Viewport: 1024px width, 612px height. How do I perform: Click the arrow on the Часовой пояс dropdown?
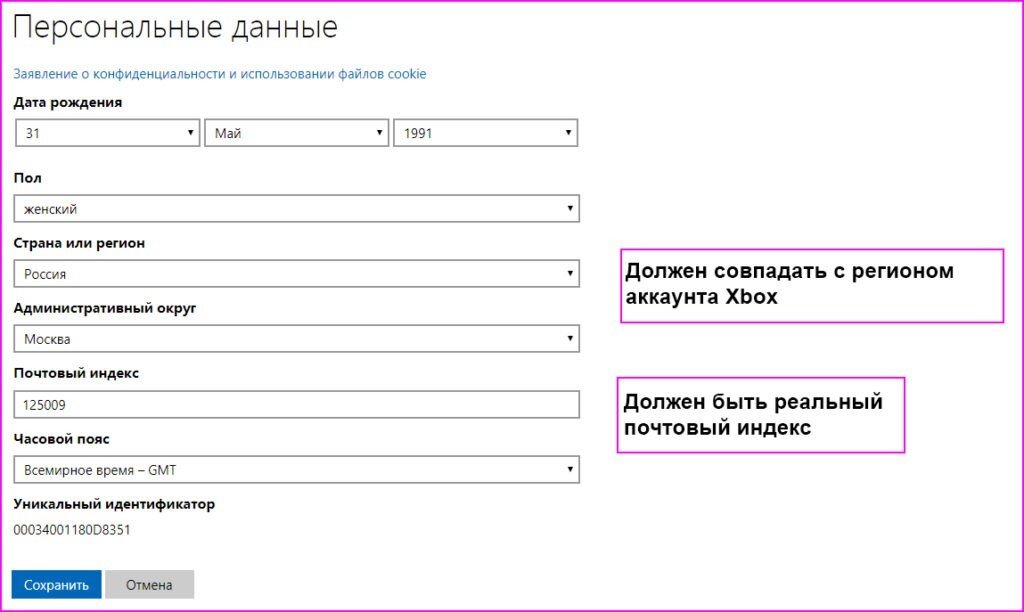pos(569,469)
